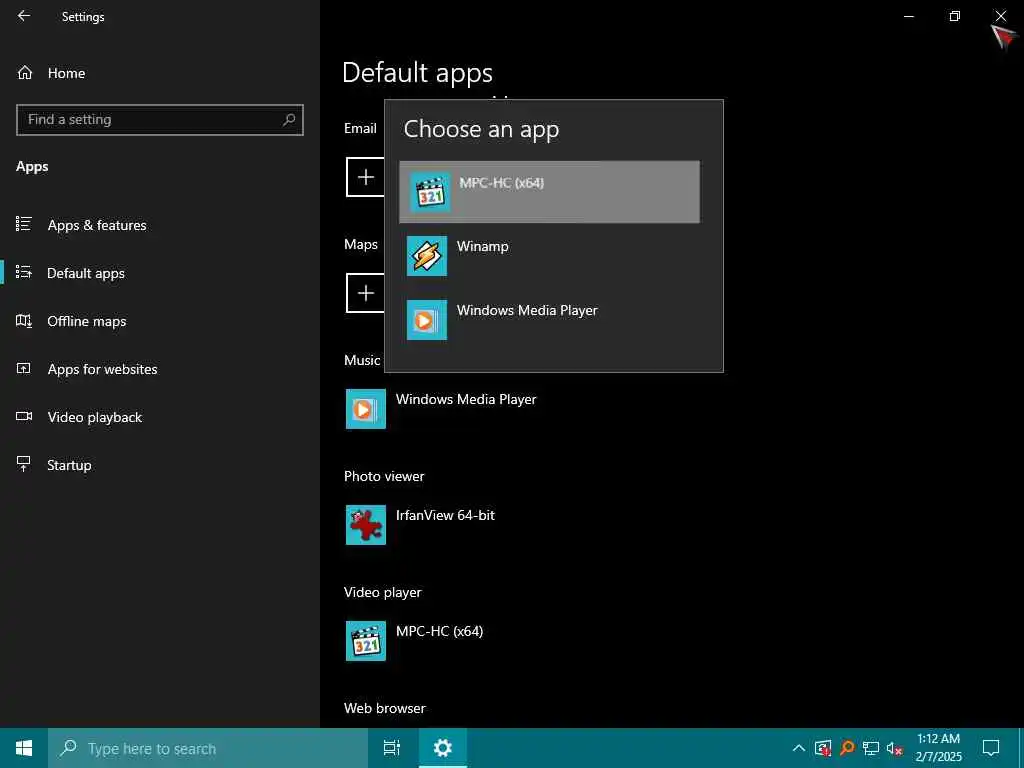Select Default apps in the sidebar
The height and width of the screenshot is (768, 1024).
coord(160,273)
